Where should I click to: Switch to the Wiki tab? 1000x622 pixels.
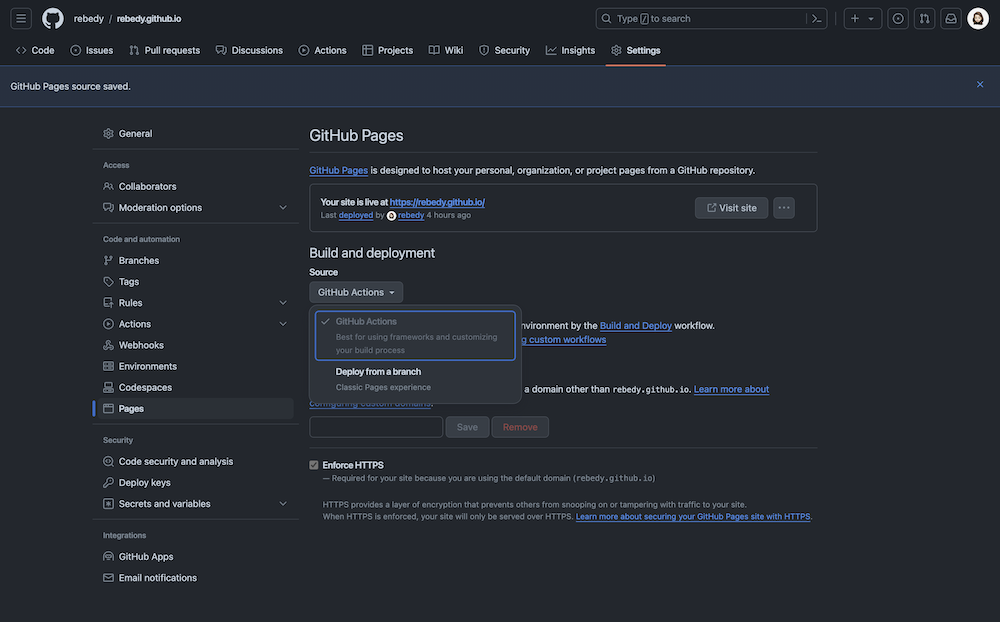tap(446, 50)
